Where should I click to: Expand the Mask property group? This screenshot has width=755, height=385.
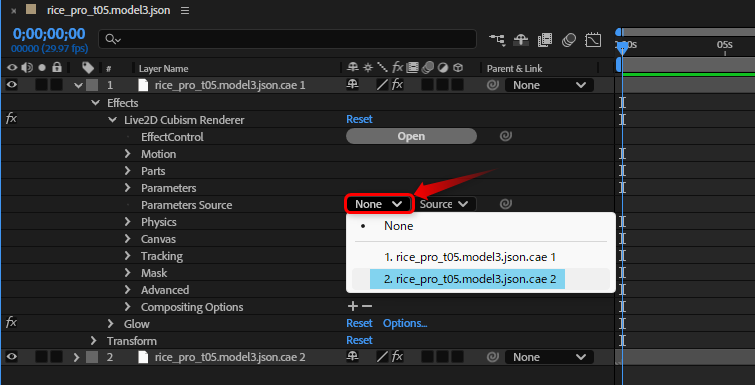click(128, 273)
